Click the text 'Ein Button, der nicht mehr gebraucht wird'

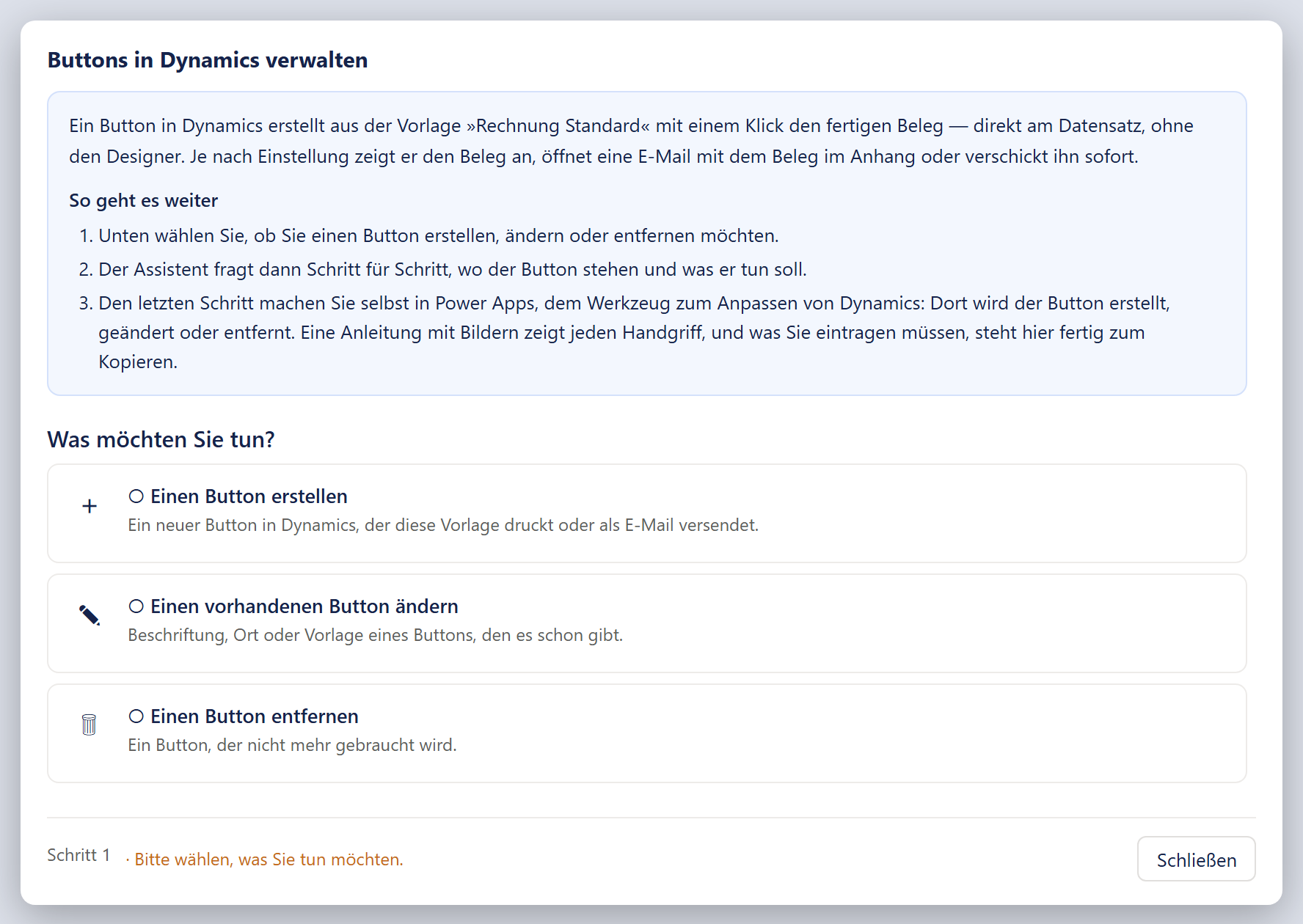click(x=292, y=745)
